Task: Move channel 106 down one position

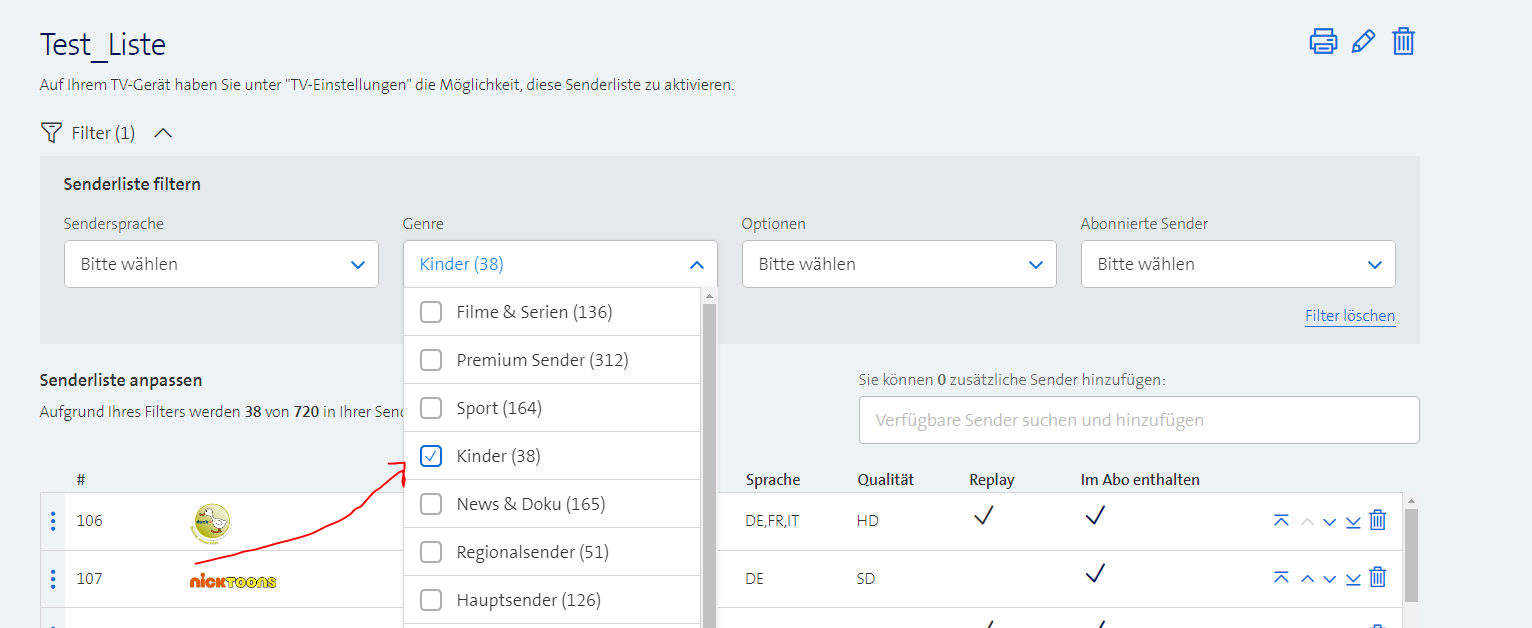Action: 1329,521
